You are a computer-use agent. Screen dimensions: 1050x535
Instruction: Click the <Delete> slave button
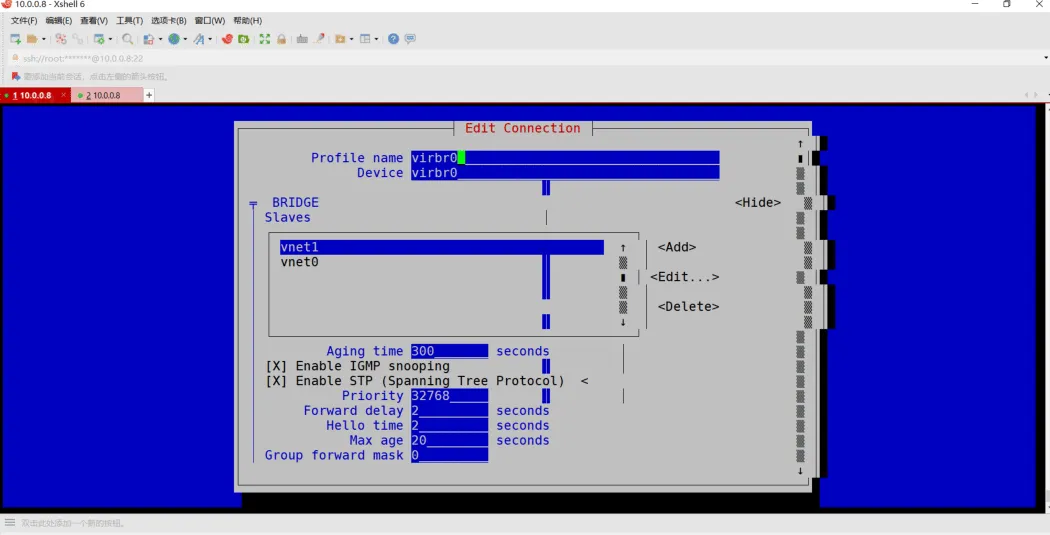[x=688, y=306]
